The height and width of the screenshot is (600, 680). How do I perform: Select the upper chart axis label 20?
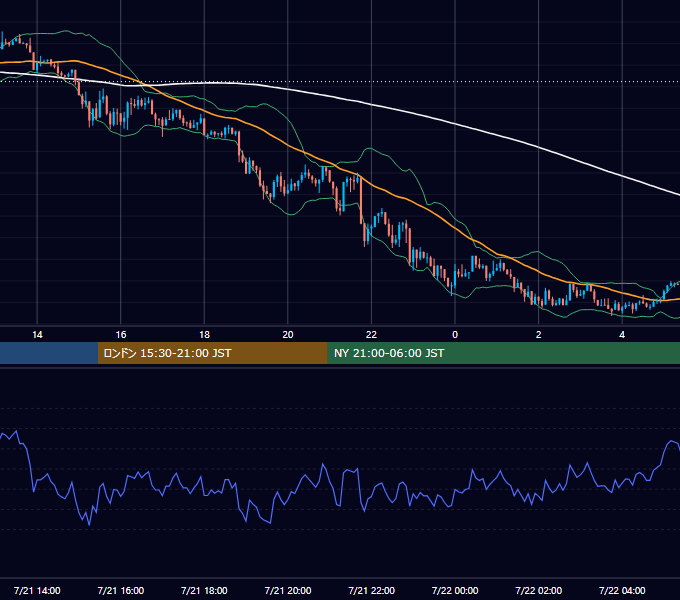[x=288, y=335]
